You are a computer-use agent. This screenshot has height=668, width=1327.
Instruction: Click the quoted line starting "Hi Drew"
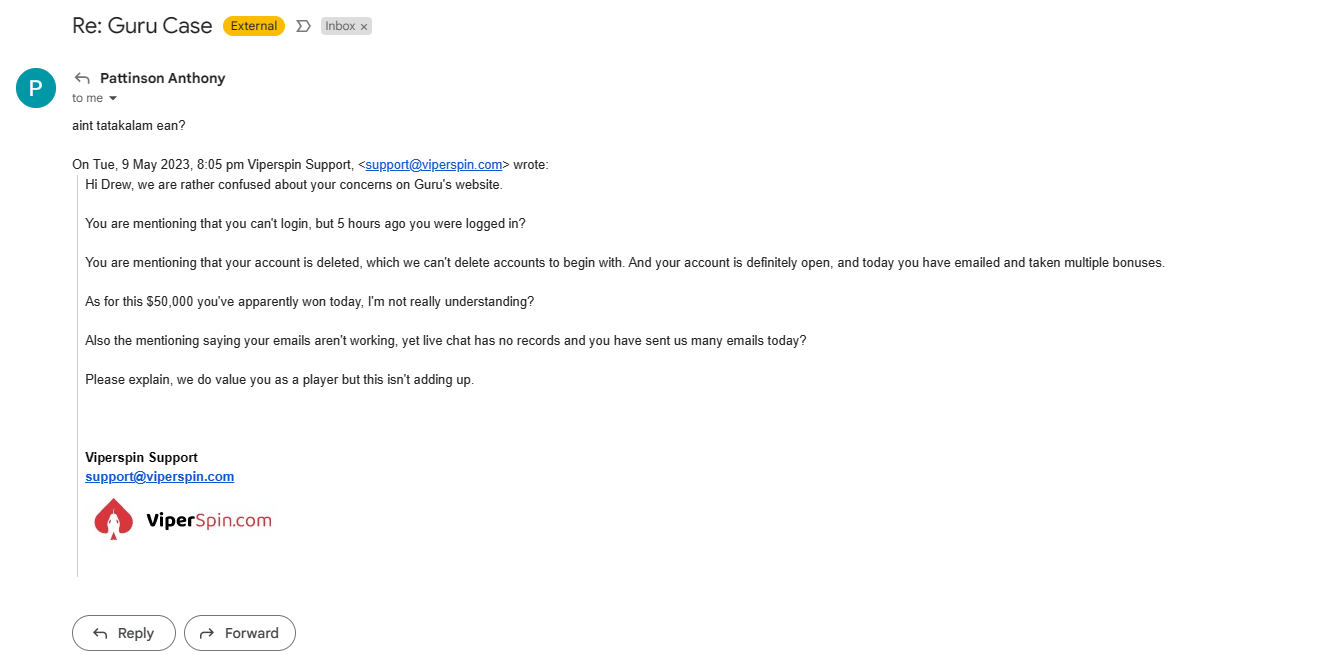[x=294, y=184]
